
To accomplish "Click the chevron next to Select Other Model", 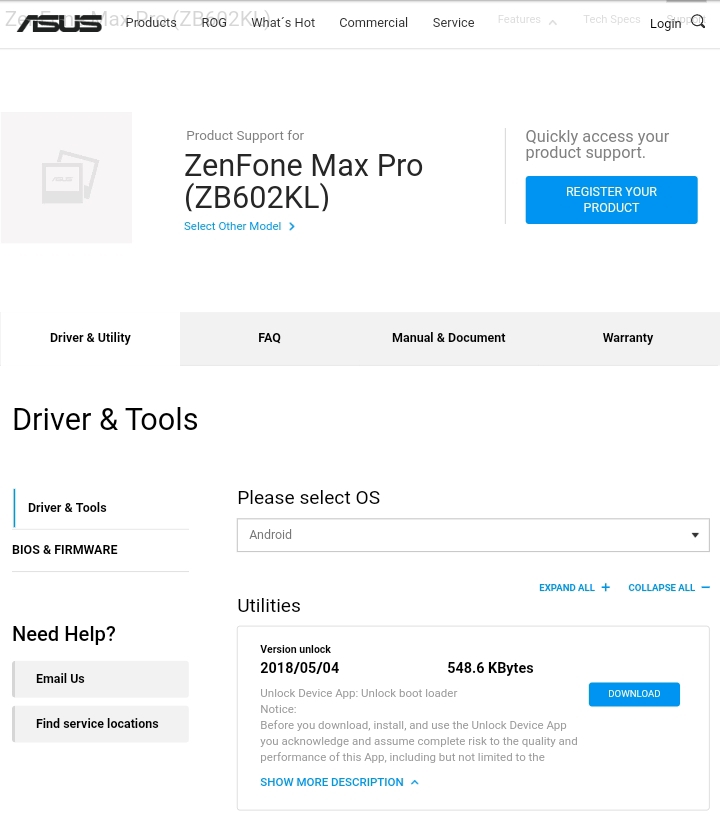I will (x=292, y=226).
